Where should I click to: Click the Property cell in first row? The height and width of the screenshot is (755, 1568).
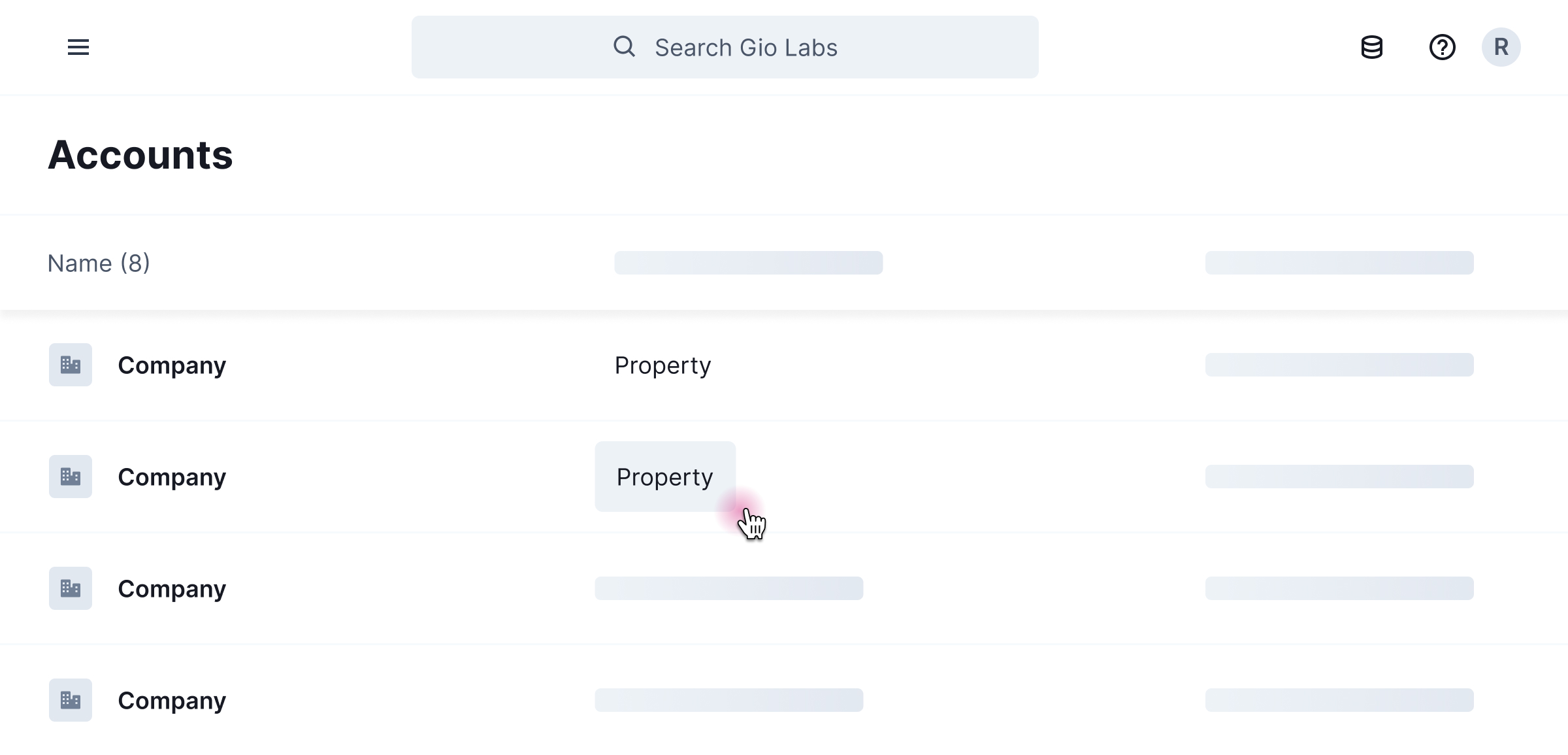(662, 365)
